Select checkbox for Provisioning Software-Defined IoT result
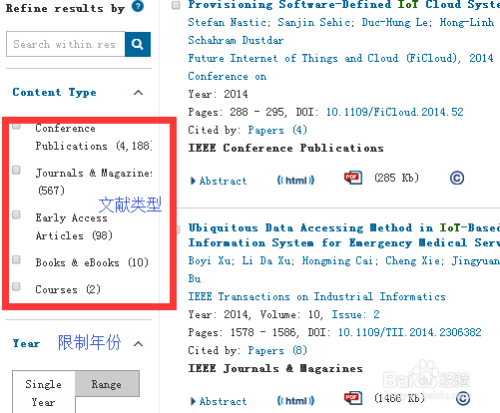The height and width of the screenshot is (413, 500). click(176, 5)
